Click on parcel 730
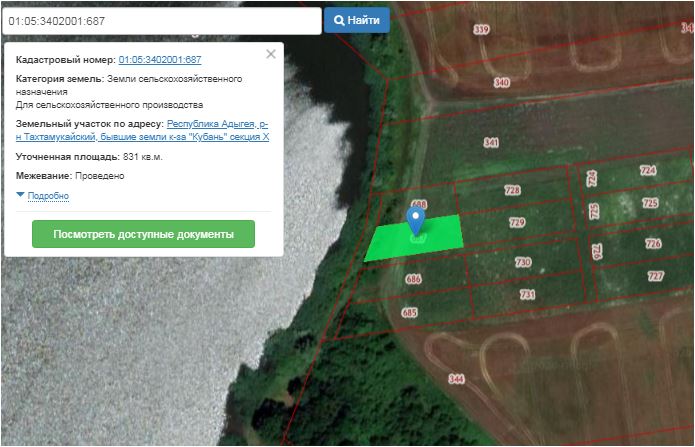The width and height of the screenshot is (695, 447). coord(522,262)
